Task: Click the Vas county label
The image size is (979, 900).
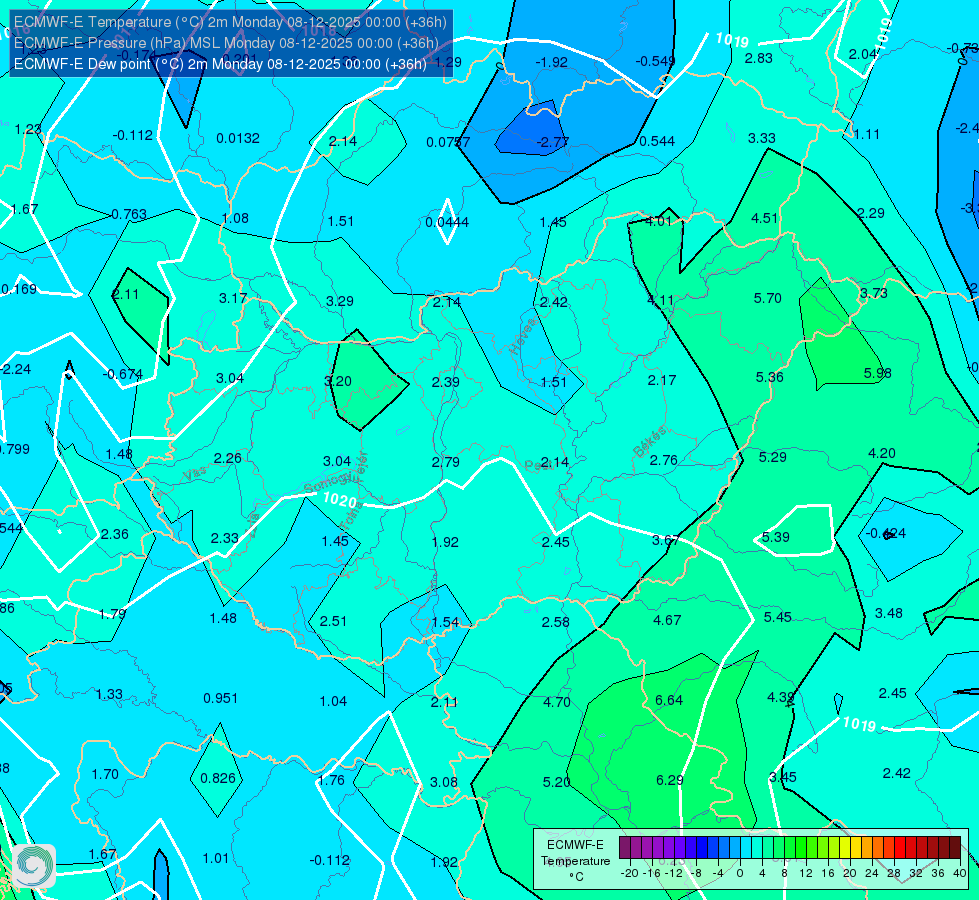Action: [195, 473]
